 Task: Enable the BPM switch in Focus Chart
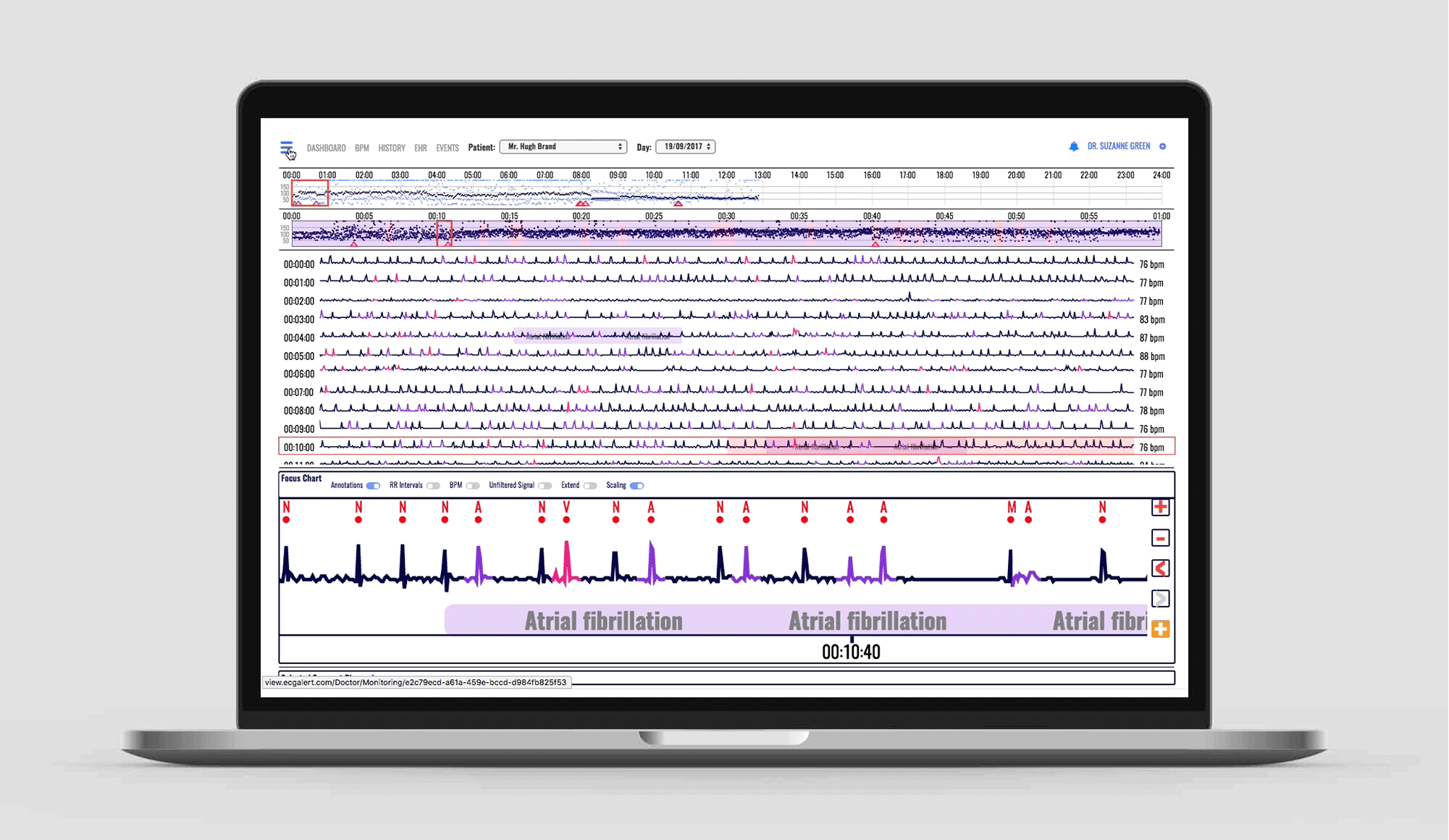point(473,486)
